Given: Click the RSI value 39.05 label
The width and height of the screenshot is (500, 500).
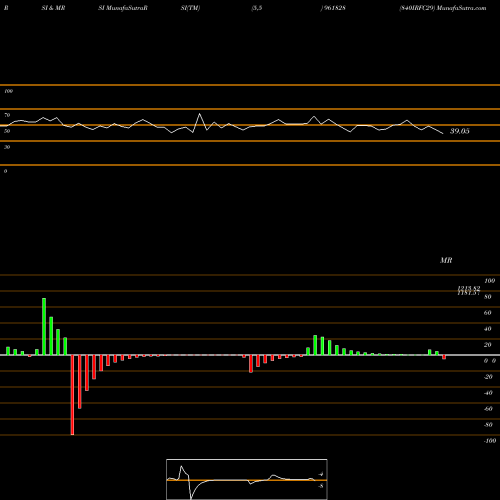Looking at the screenshot, I should (x=460, y=131).
